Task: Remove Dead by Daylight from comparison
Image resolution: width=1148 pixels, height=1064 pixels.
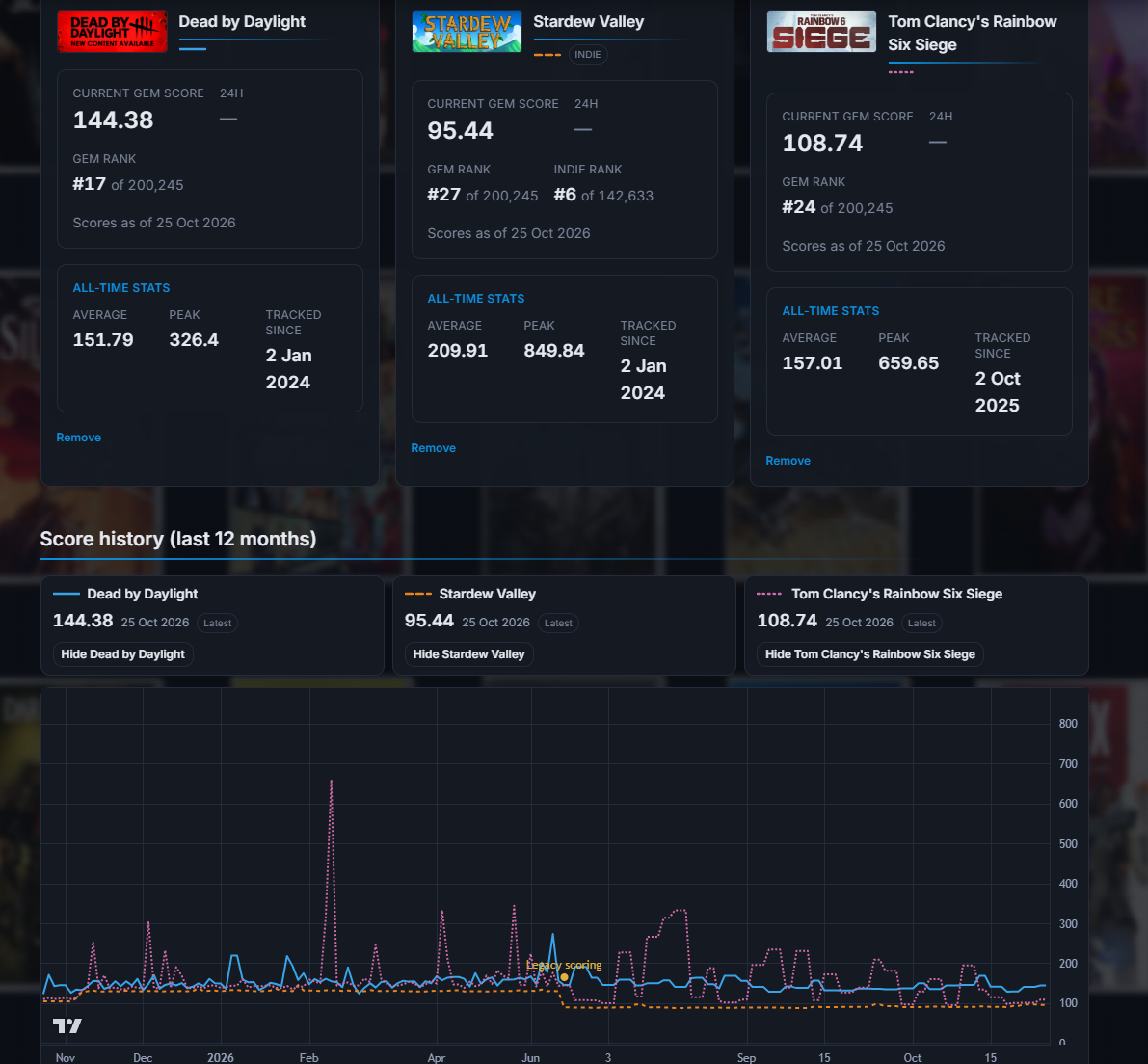Action: pos(78,438)
